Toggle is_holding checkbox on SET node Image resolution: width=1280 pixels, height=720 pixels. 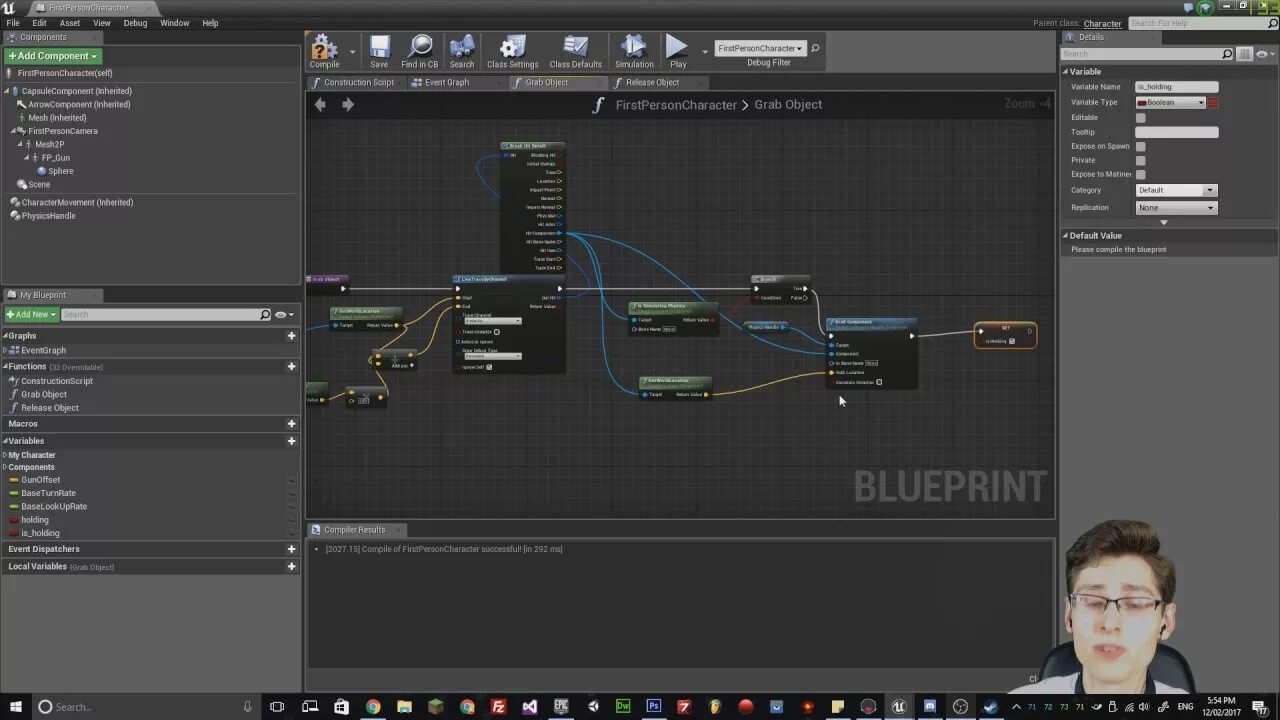1012,341
